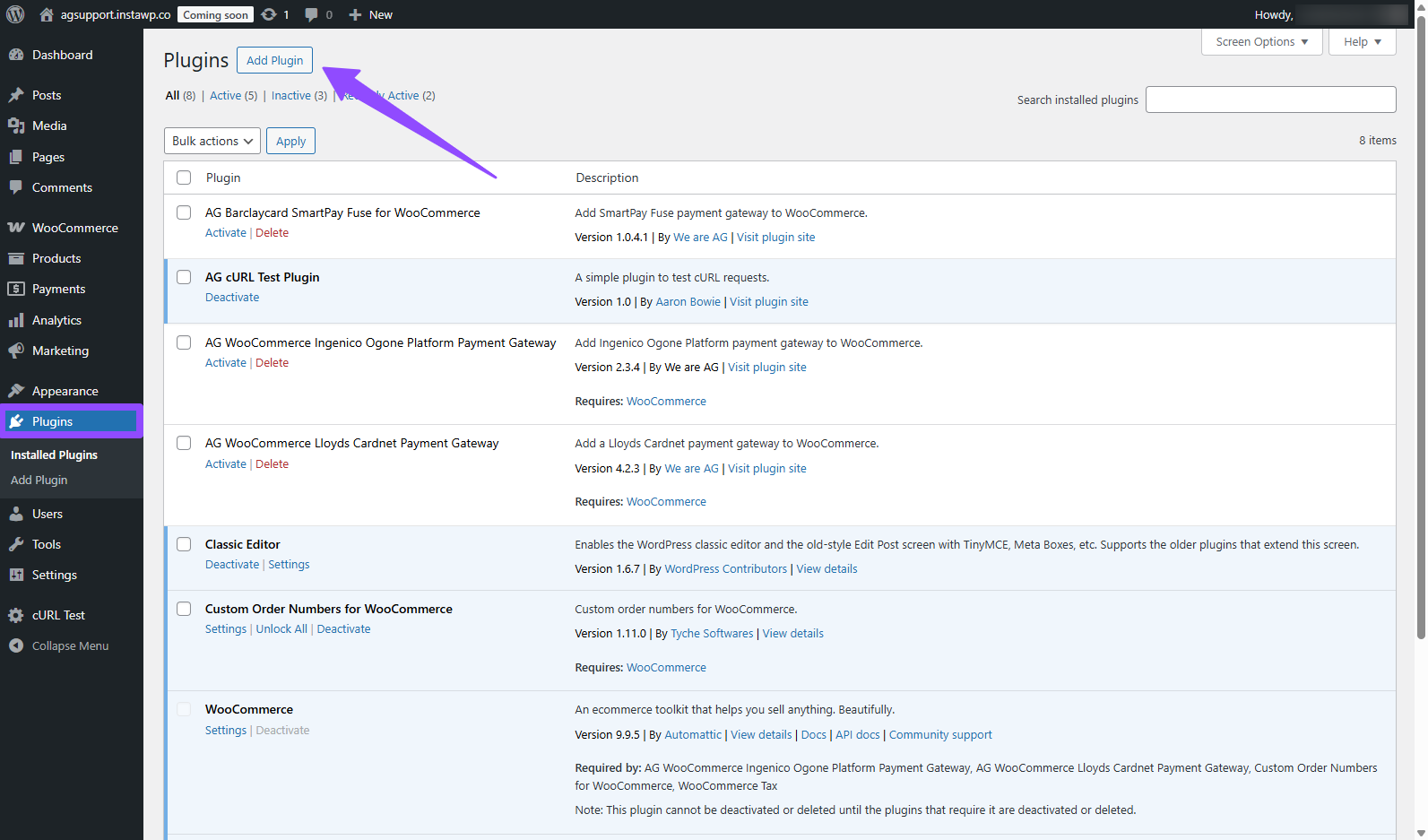Open the Appearance menu item
Image resolution: width=1428 pixels, height=840 pixels.
65,391
